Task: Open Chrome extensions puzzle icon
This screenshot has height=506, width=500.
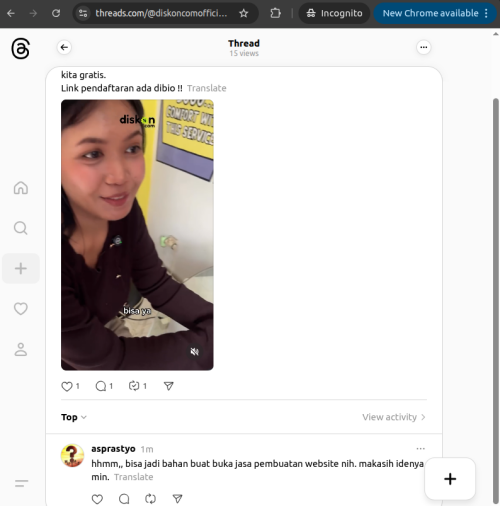Action: tap(275, 13)
